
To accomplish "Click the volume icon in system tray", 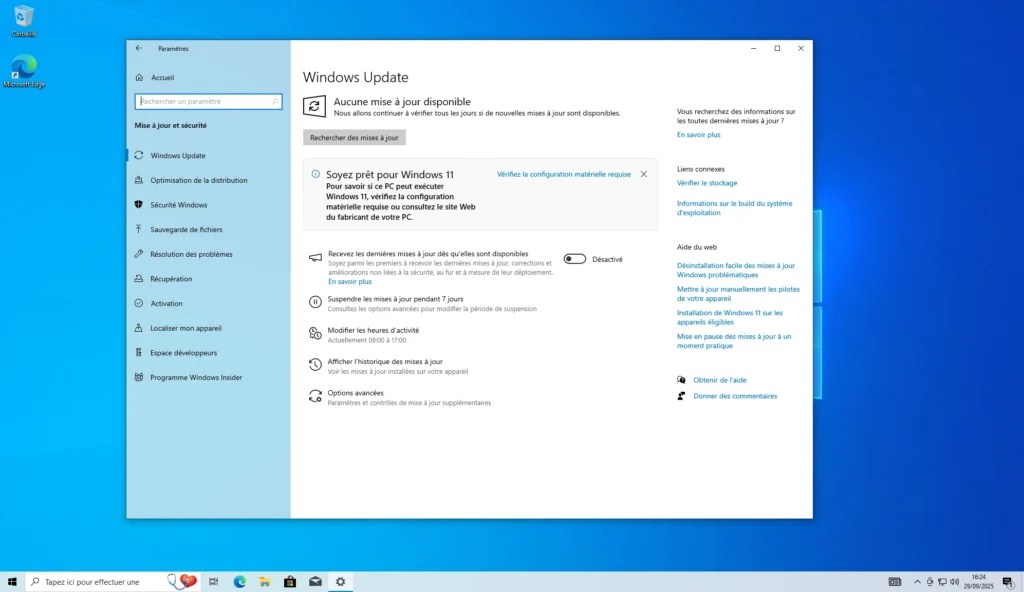I will click(x=954, y=582).
